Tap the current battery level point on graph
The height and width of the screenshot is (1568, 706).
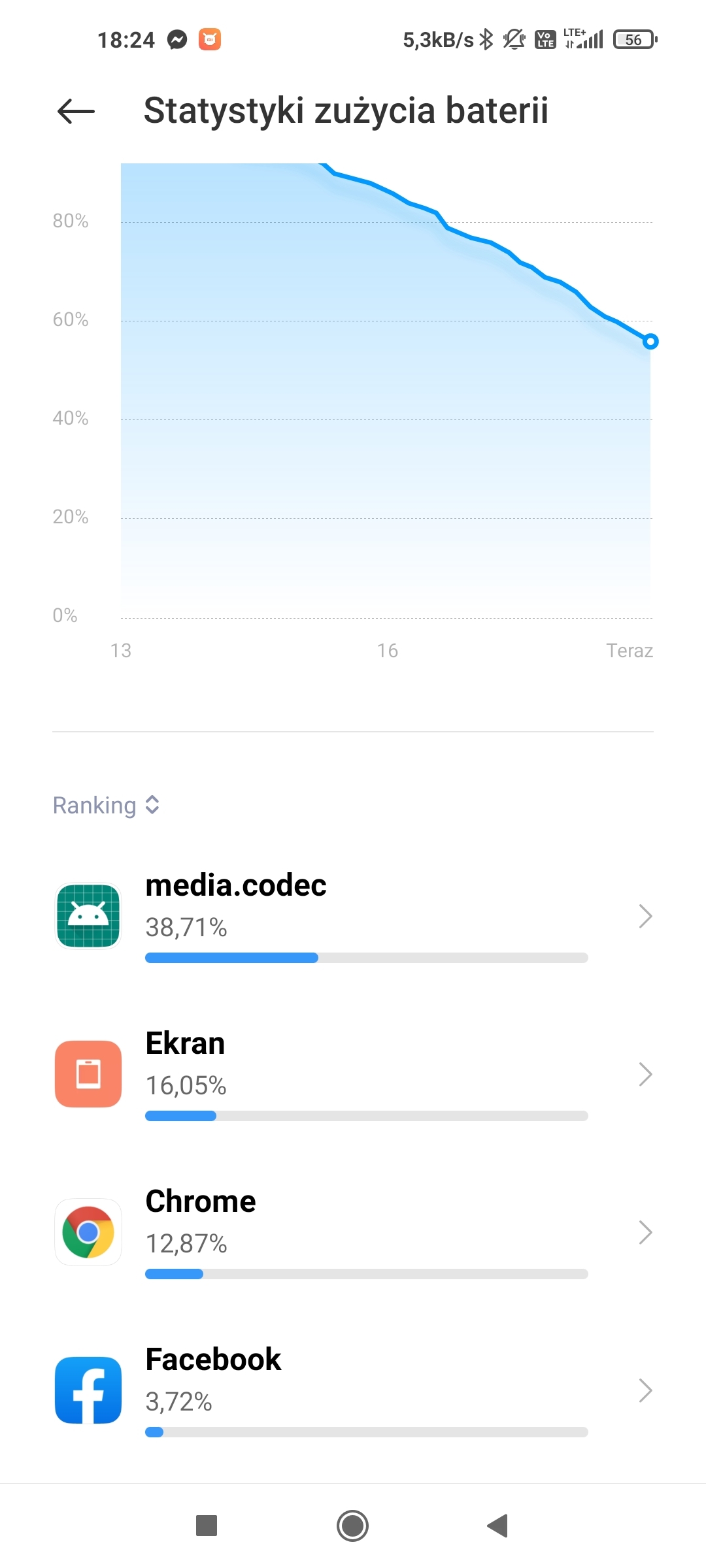pos(650,341)
